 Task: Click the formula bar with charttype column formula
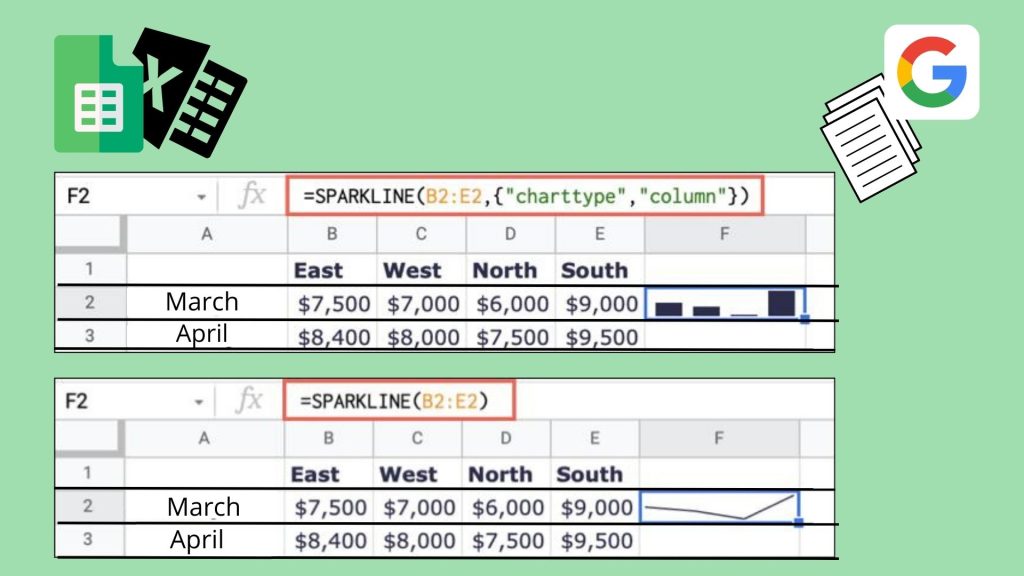pyautogui.click(x=524, y=196)
